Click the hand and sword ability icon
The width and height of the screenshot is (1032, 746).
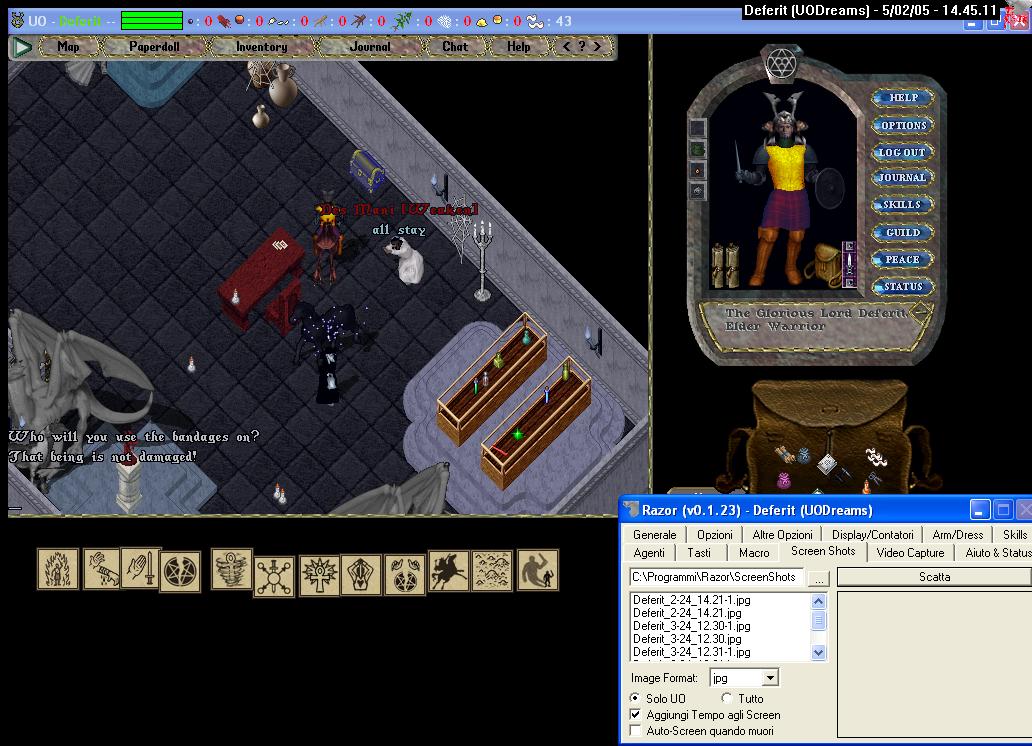pyautogui.click(x=140, y=568)
